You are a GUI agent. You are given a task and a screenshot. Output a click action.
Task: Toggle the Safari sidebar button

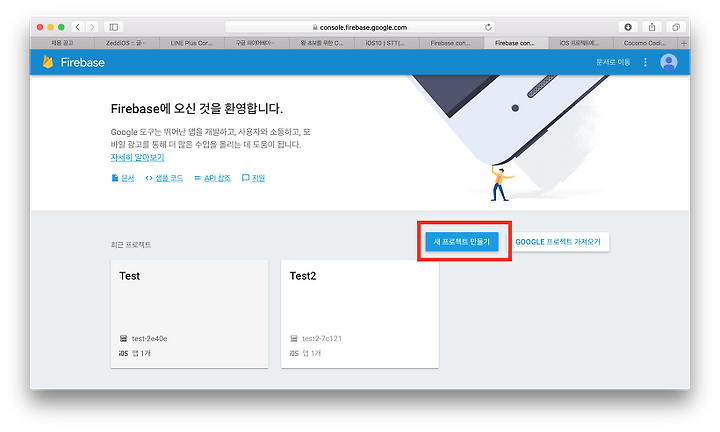click(x=113, y=27)
